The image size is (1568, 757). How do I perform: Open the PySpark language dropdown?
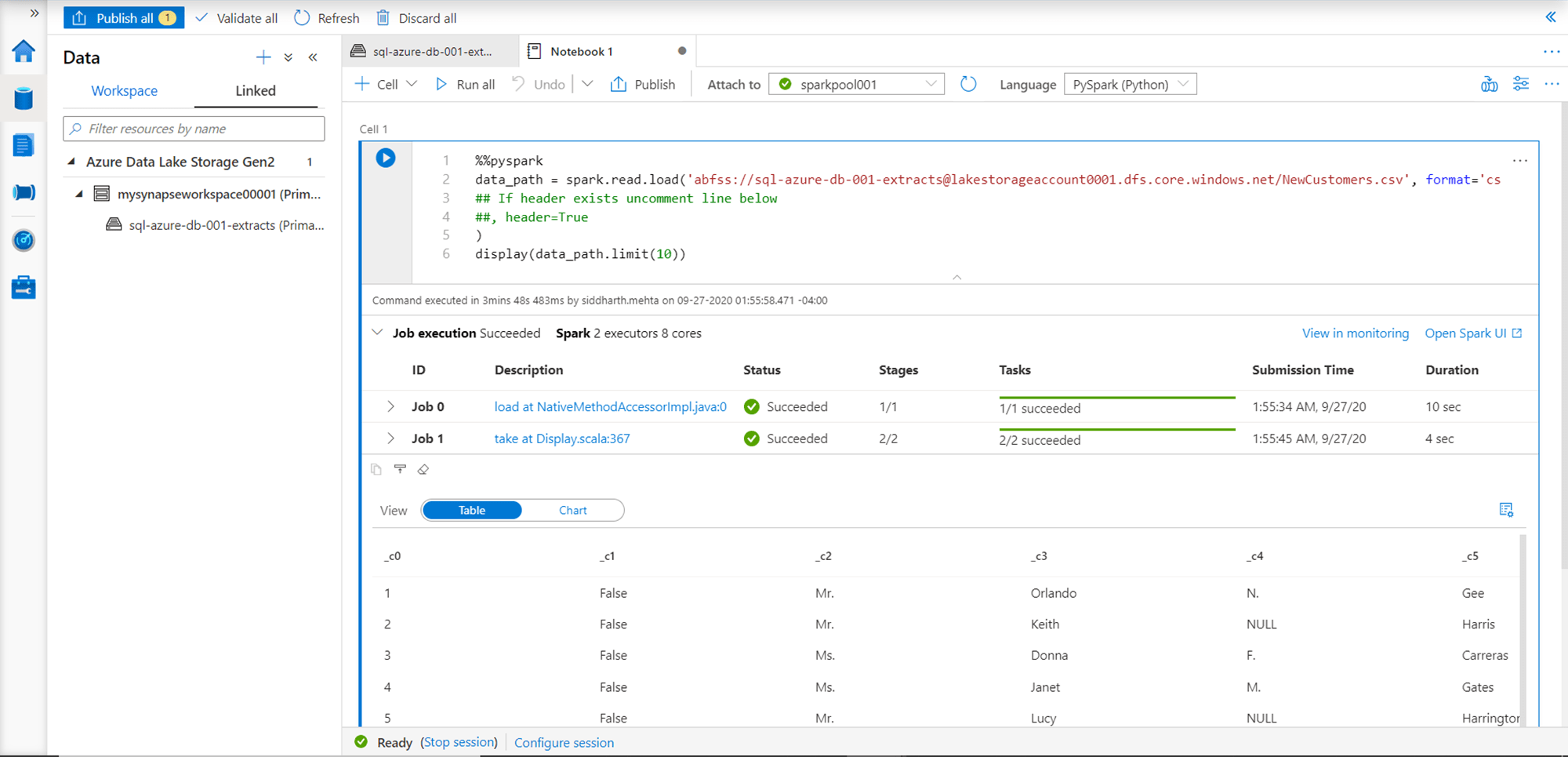(1185, 84)
